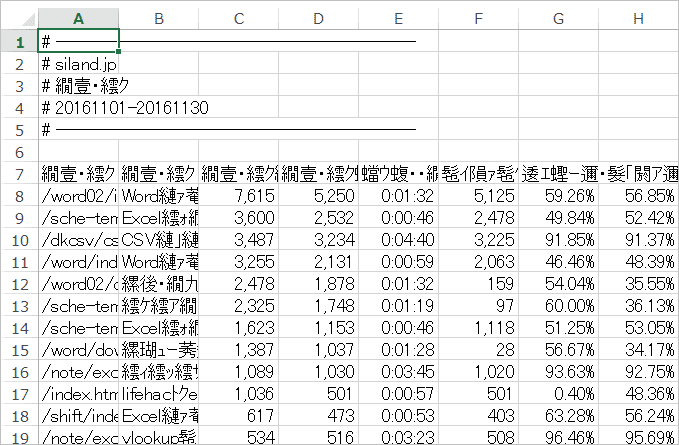679x445 pixels.
Task: Select column C header
Action: pyautogui.click(x=238, y=18)
